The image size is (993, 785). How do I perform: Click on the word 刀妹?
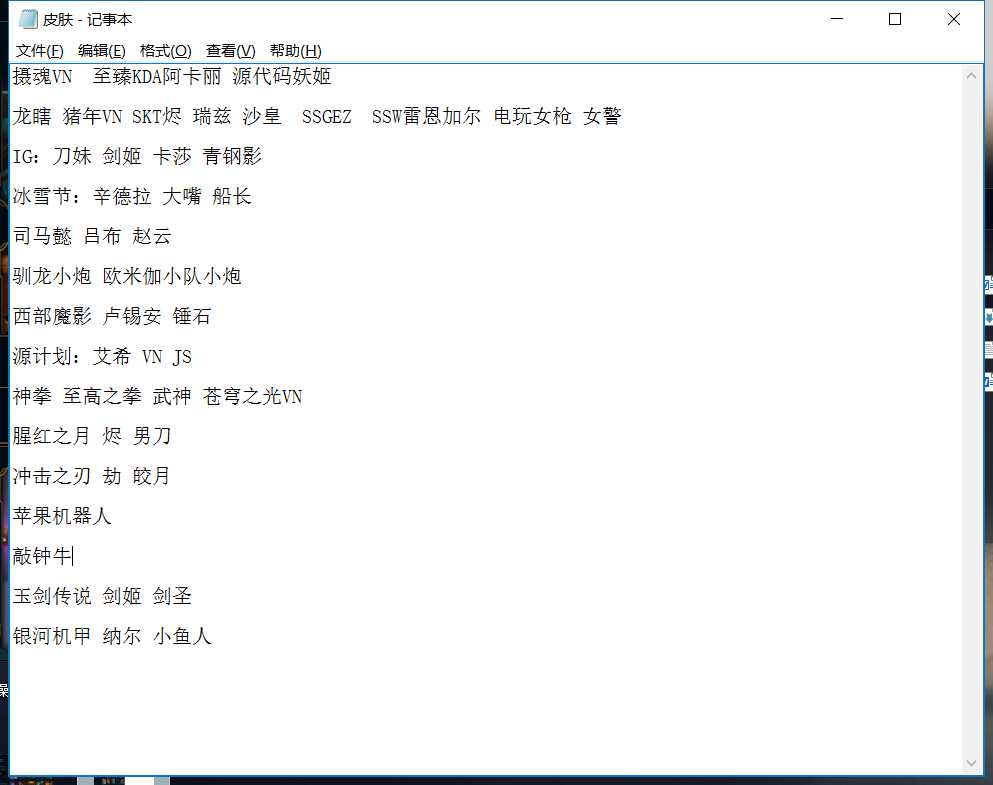tap(72, 156)
